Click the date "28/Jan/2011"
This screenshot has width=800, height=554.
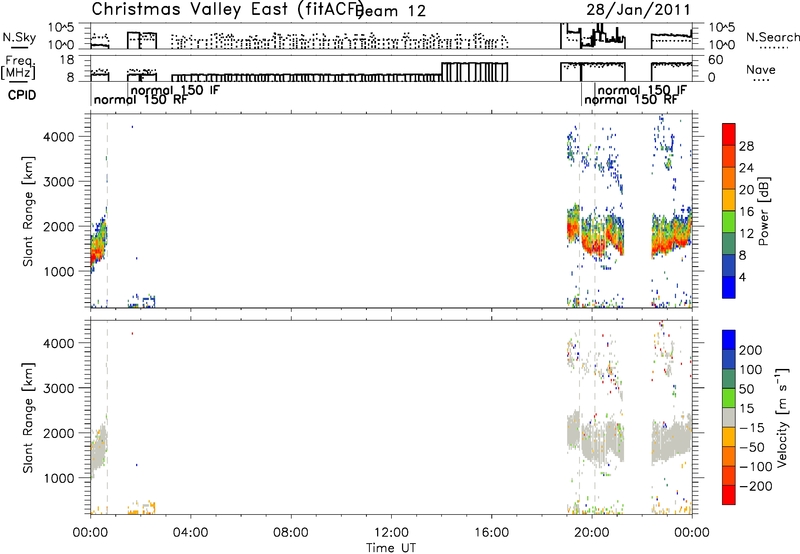(638, 9)
